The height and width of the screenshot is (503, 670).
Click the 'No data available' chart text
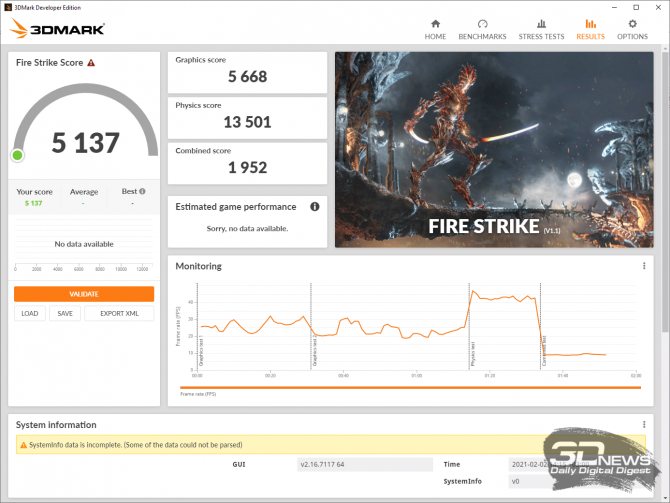[x=84, y=244]
